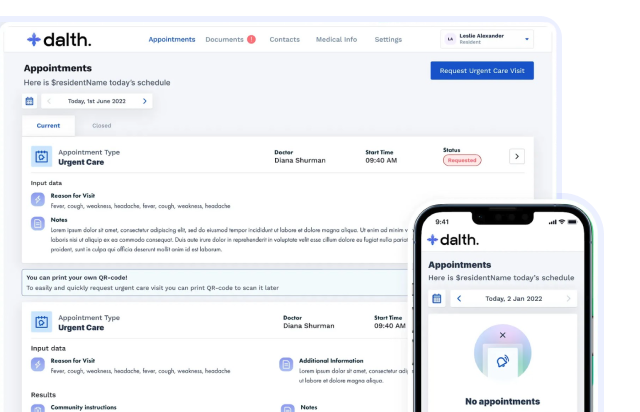
Task: Click the Notes icon in the first appointment
Action: coord(38,223)
